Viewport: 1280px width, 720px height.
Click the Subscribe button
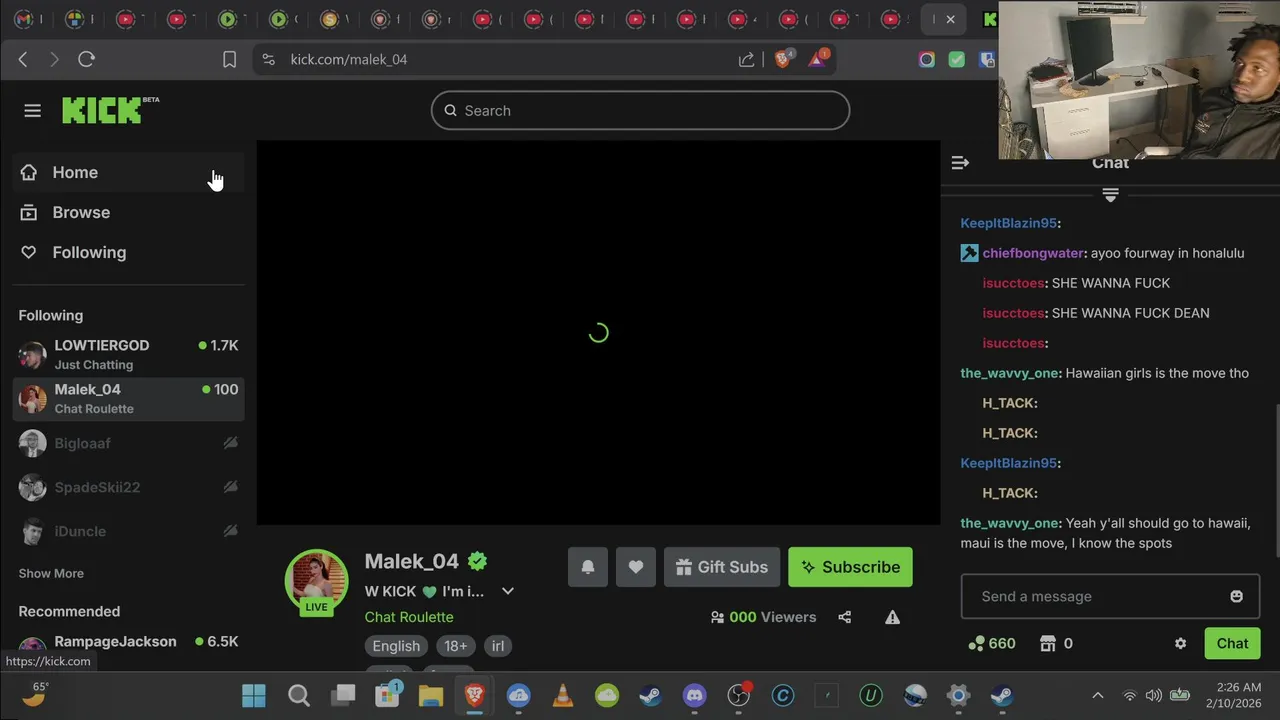tap(850, 567)
